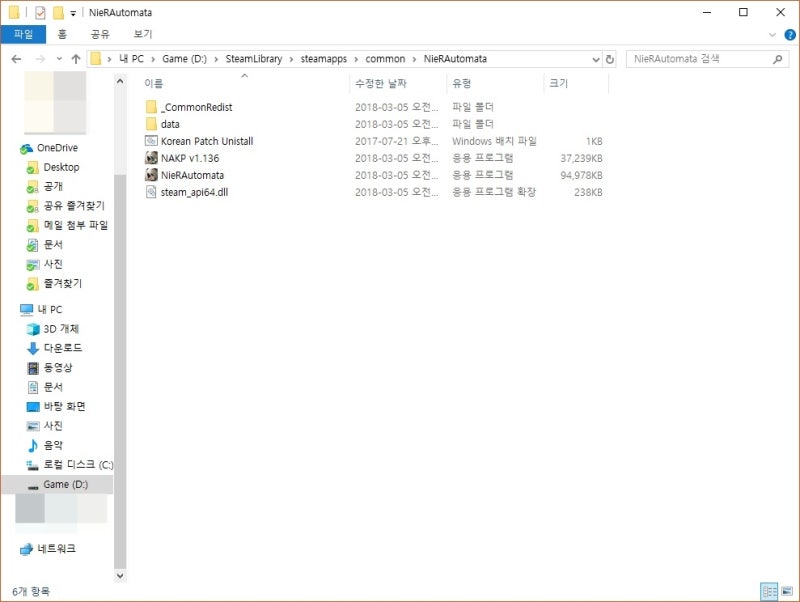The width and height of the screenshot is (800, 602).
Task: Open 로컬 디스크 (C:) drive
Action: click(78, 465)
